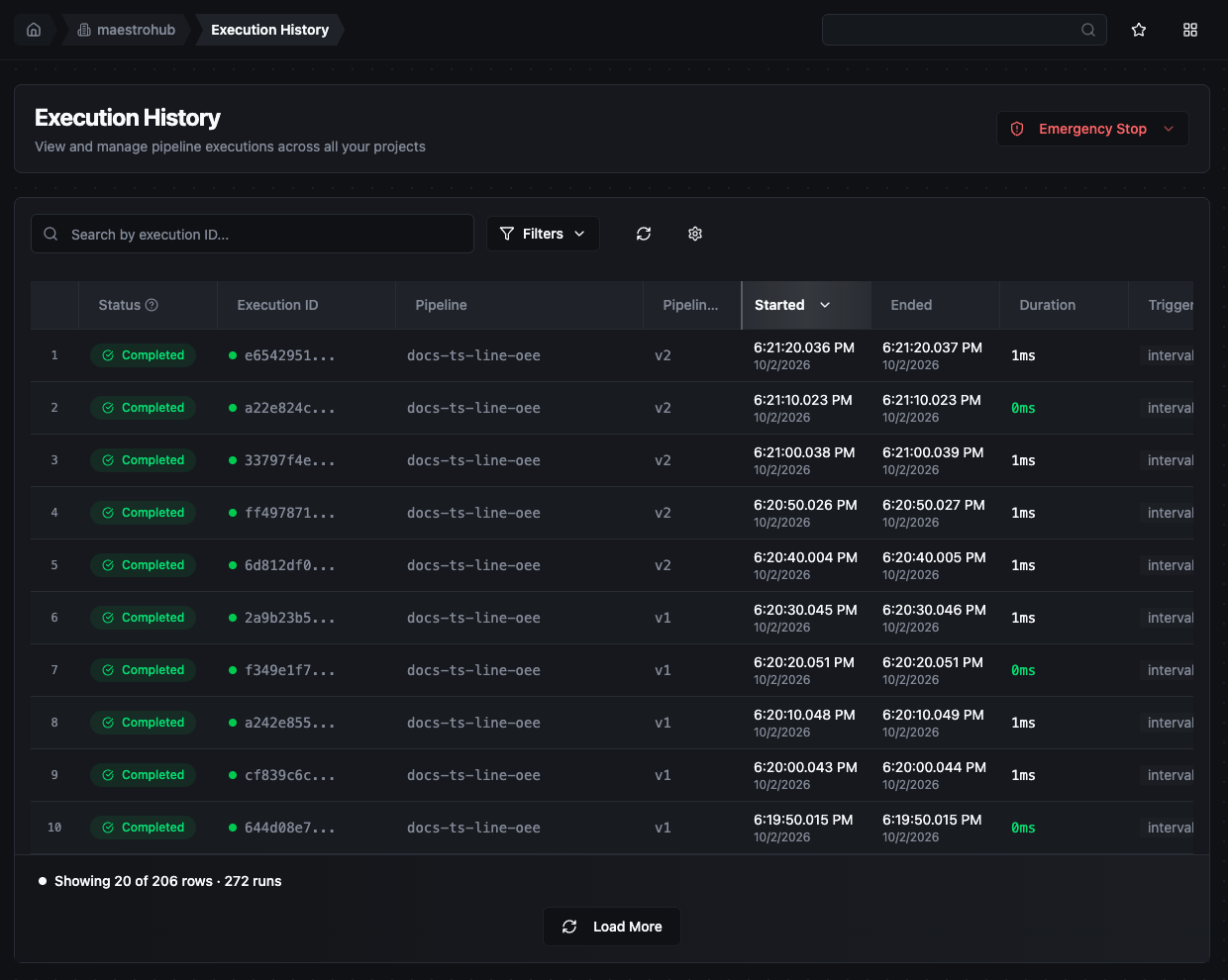Go to the home breadcrumb icon
1228x980 pixels.
(x=34, y=30)
